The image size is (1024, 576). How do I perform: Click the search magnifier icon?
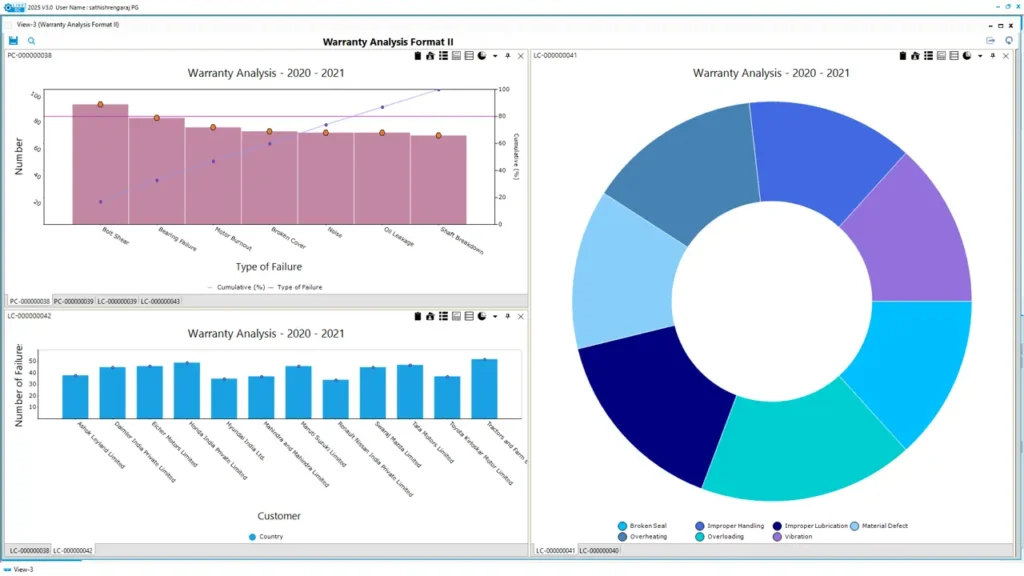point(32,41)
